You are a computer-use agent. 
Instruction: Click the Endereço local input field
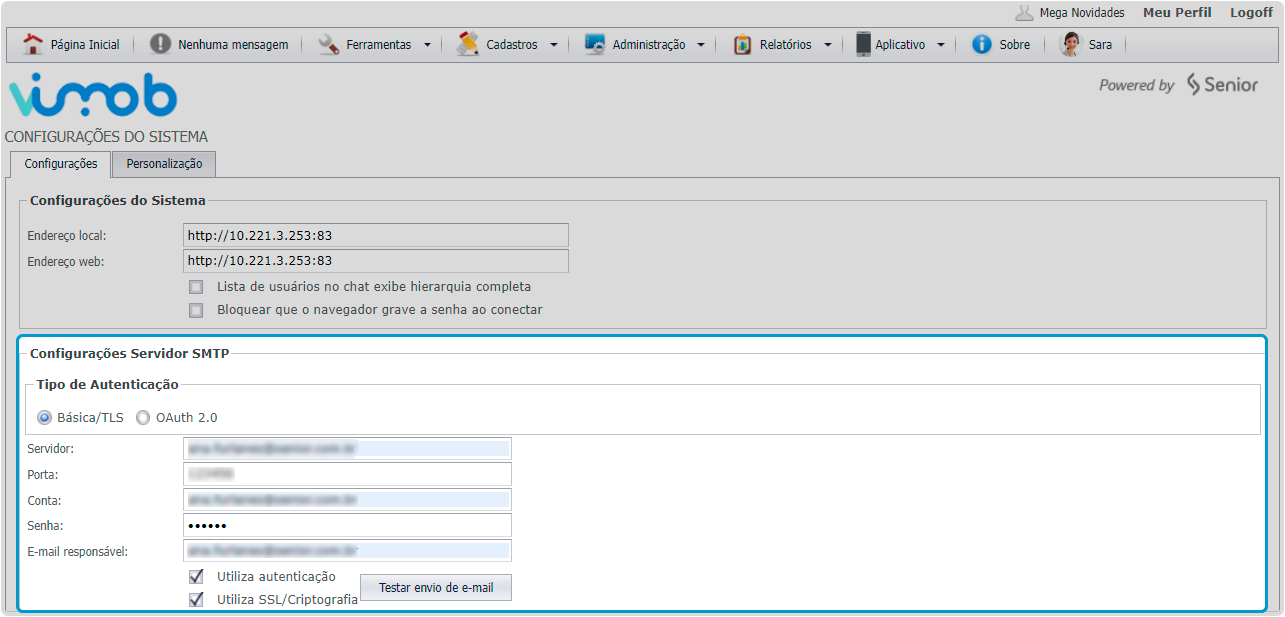click(x=376, y=235)
